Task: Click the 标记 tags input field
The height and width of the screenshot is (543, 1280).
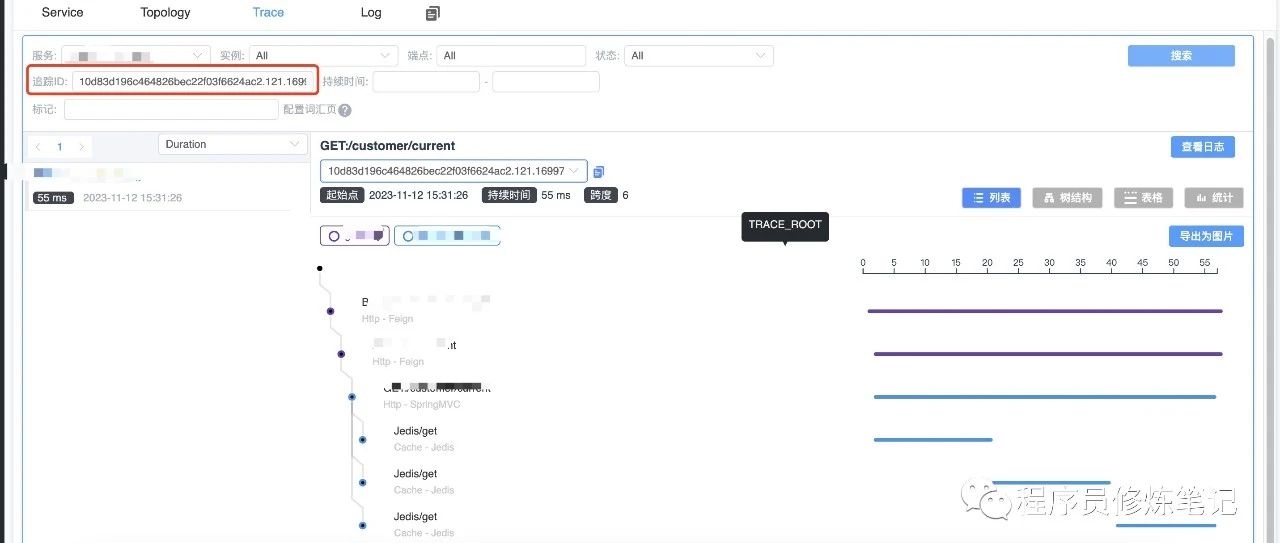Action: click(x=171, y=110)
